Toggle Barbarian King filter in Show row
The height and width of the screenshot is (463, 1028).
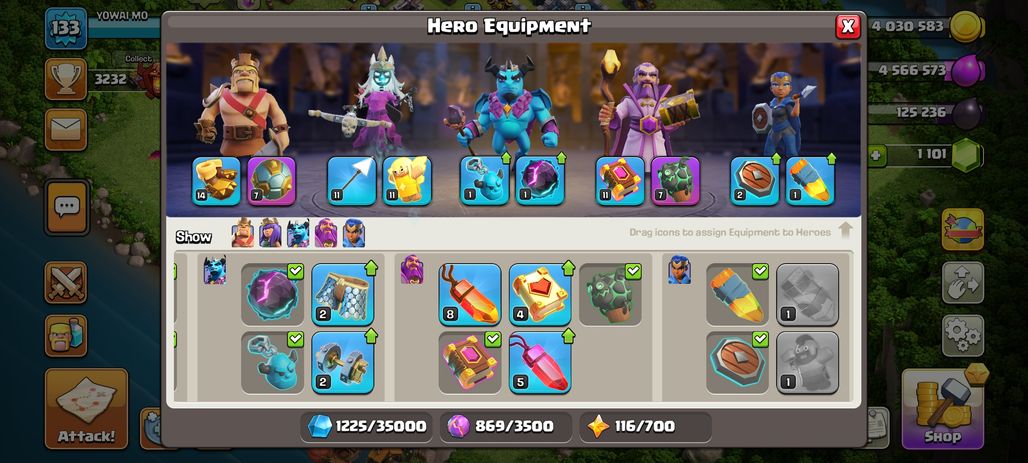[243, 233]
